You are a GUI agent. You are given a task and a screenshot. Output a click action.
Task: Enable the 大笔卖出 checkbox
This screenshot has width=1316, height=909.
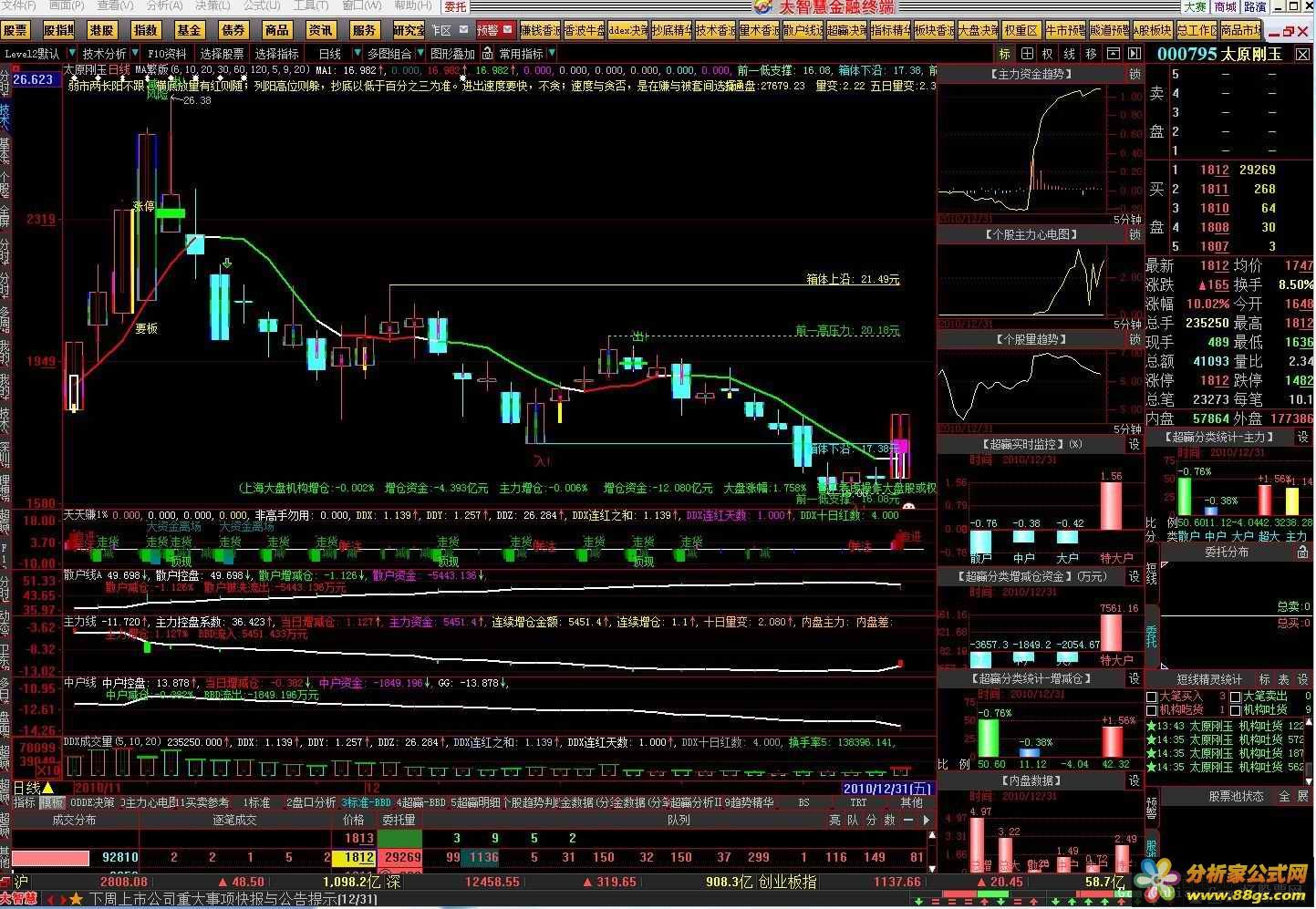[1236, 697]
